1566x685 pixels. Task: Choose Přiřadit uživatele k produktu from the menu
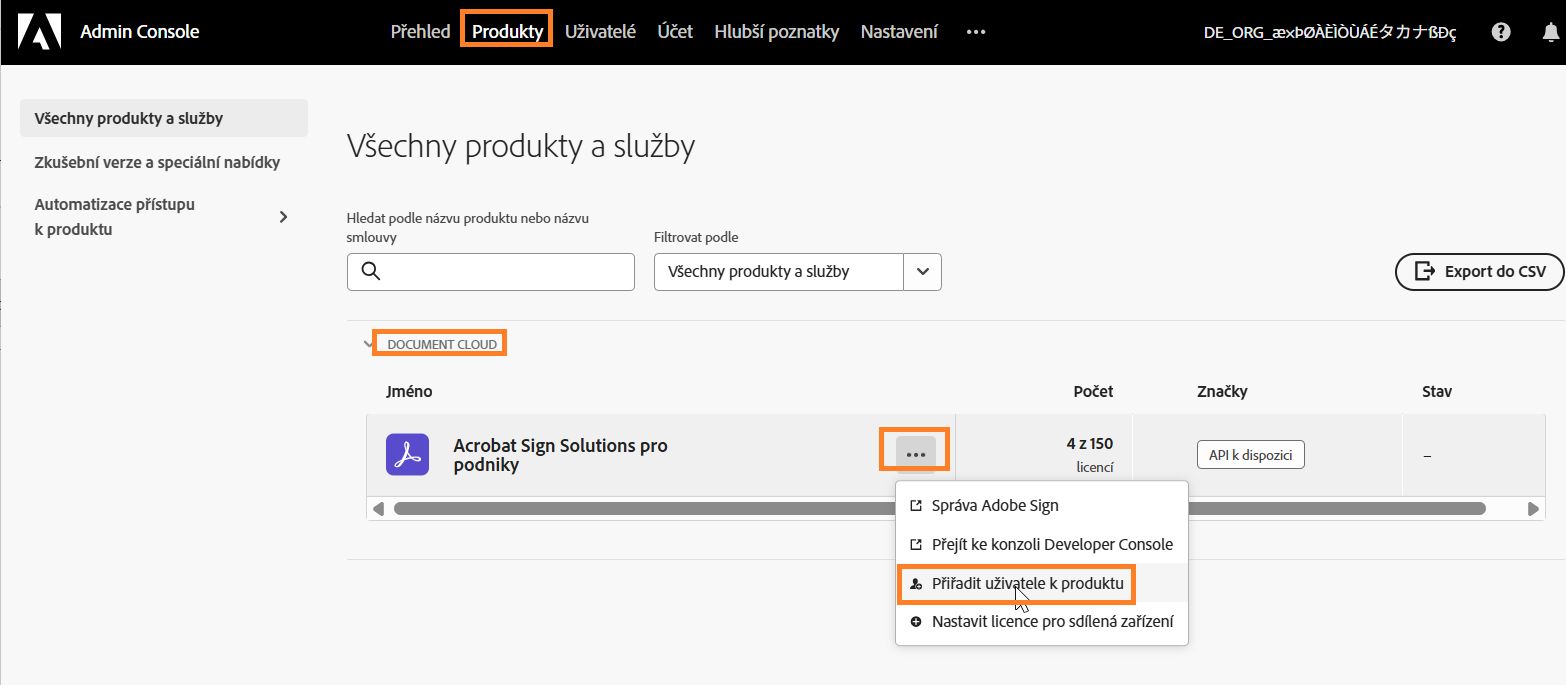click(x=1028, y=584)
